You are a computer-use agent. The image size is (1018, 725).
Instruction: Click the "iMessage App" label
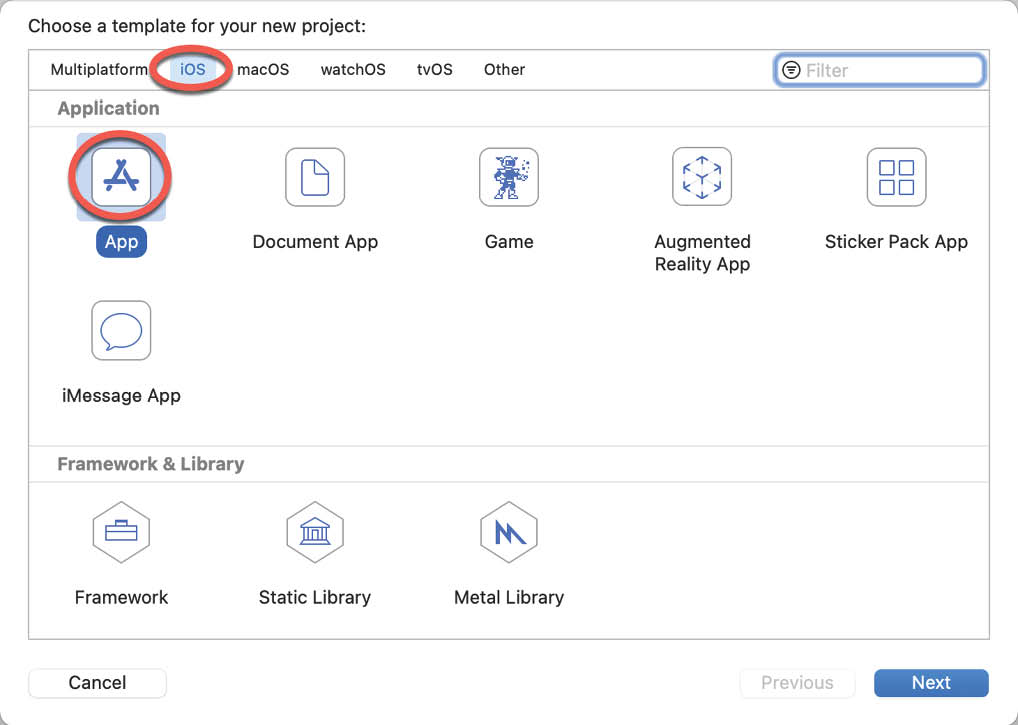pos(121,395)
